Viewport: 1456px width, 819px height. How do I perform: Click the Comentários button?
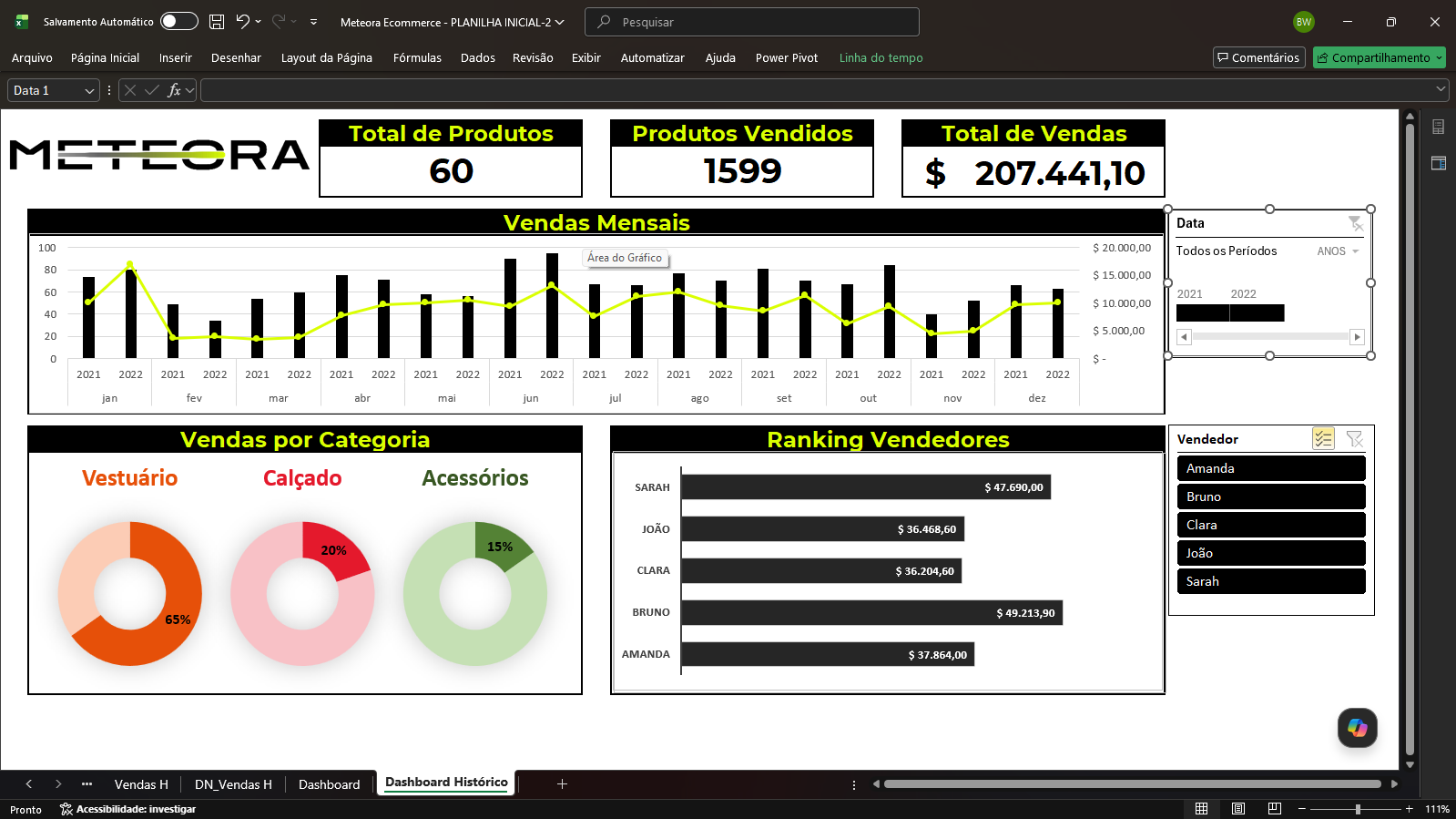tap(1259, 57)
